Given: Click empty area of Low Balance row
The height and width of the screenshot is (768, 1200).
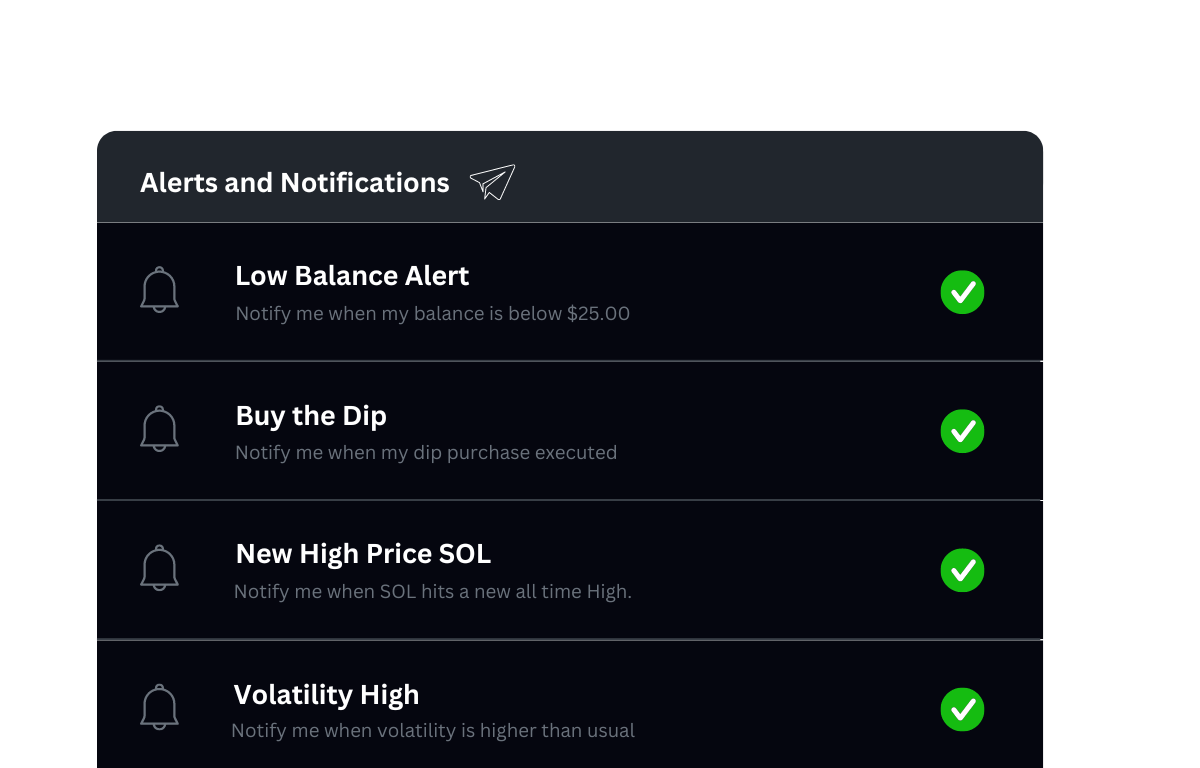Looking at the screenshot, I should 780,292.
